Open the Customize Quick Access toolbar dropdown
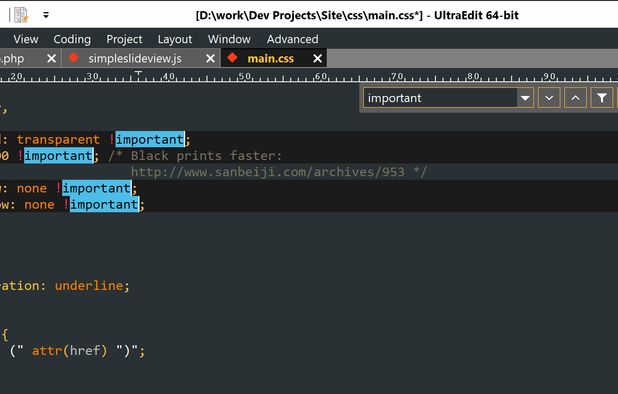 (46, 15)
